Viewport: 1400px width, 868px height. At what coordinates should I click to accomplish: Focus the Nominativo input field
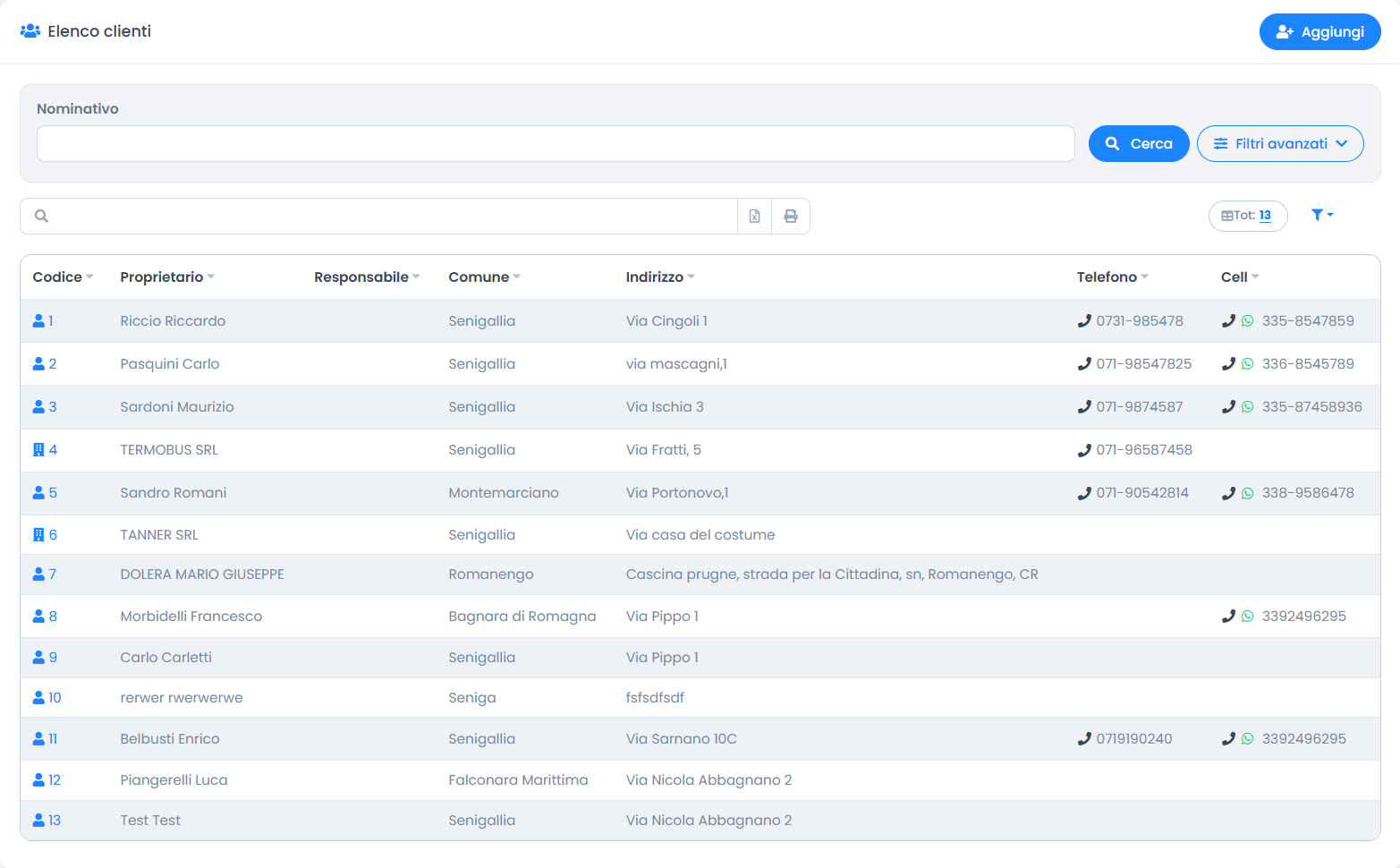click(x=556, y=144)
